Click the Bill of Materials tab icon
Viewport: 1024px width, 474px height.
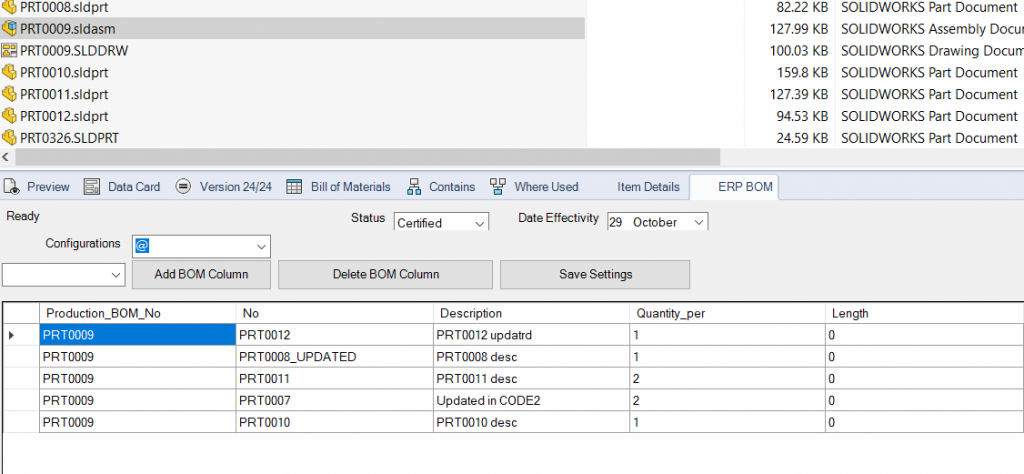coord(294,187)
